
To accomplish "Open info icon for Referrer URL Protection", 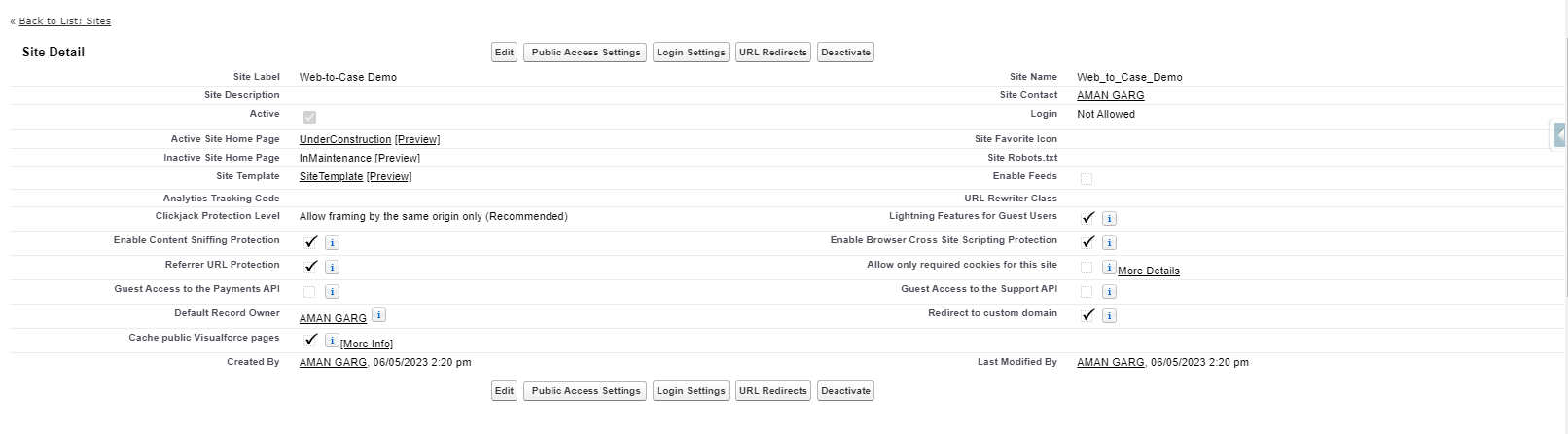I will pos(332,268).
